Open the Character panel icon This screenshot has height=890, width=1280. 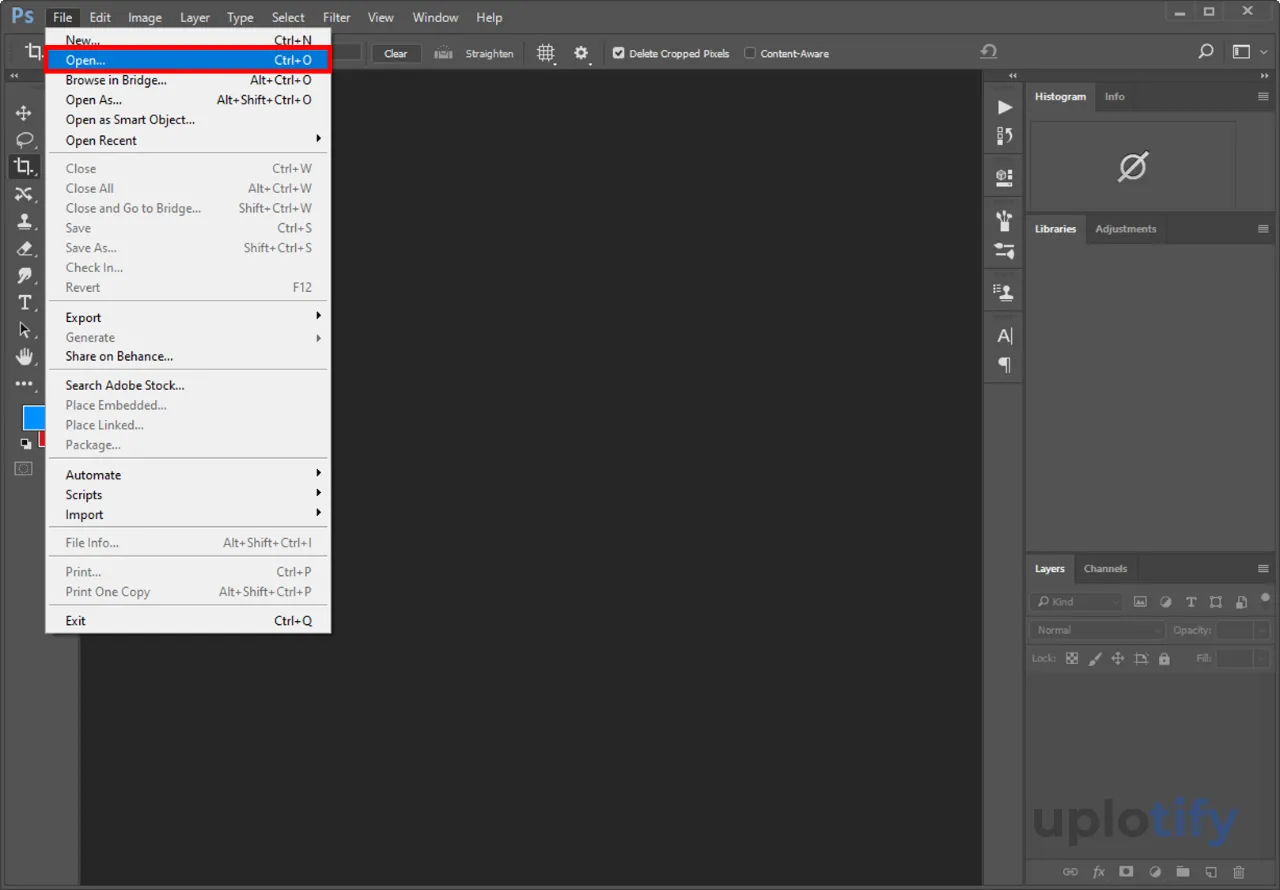[1005, 336]
